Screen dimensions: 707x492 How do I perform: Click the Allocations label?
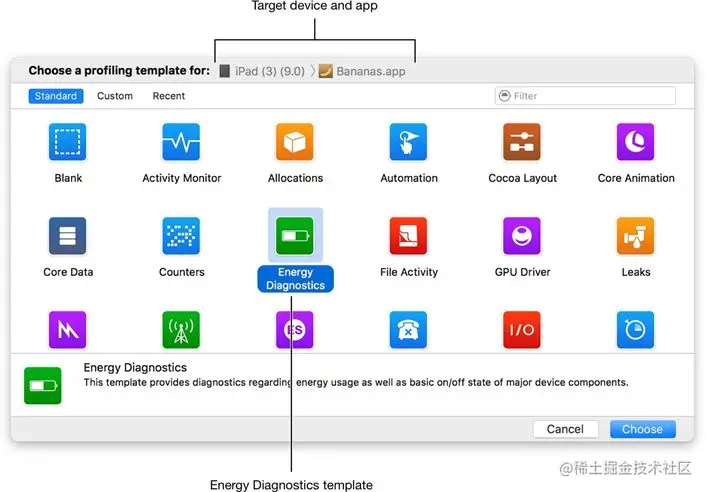(x=295, y=178)
